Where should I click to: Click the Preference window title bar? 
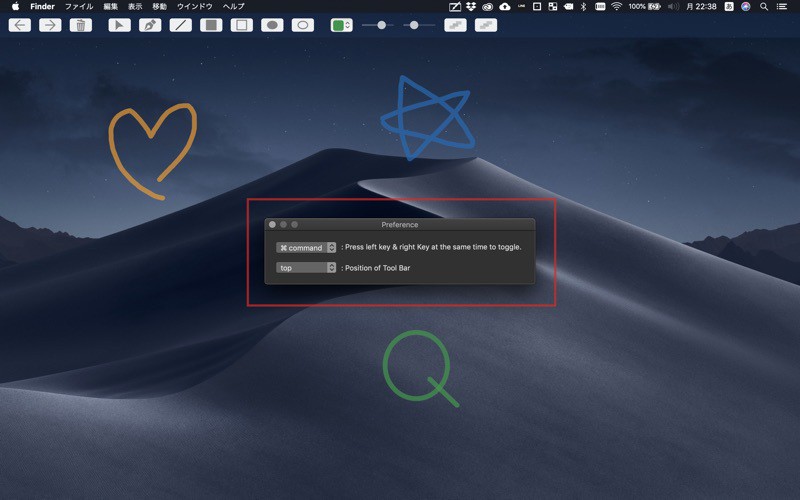click(x=399, y=224)
